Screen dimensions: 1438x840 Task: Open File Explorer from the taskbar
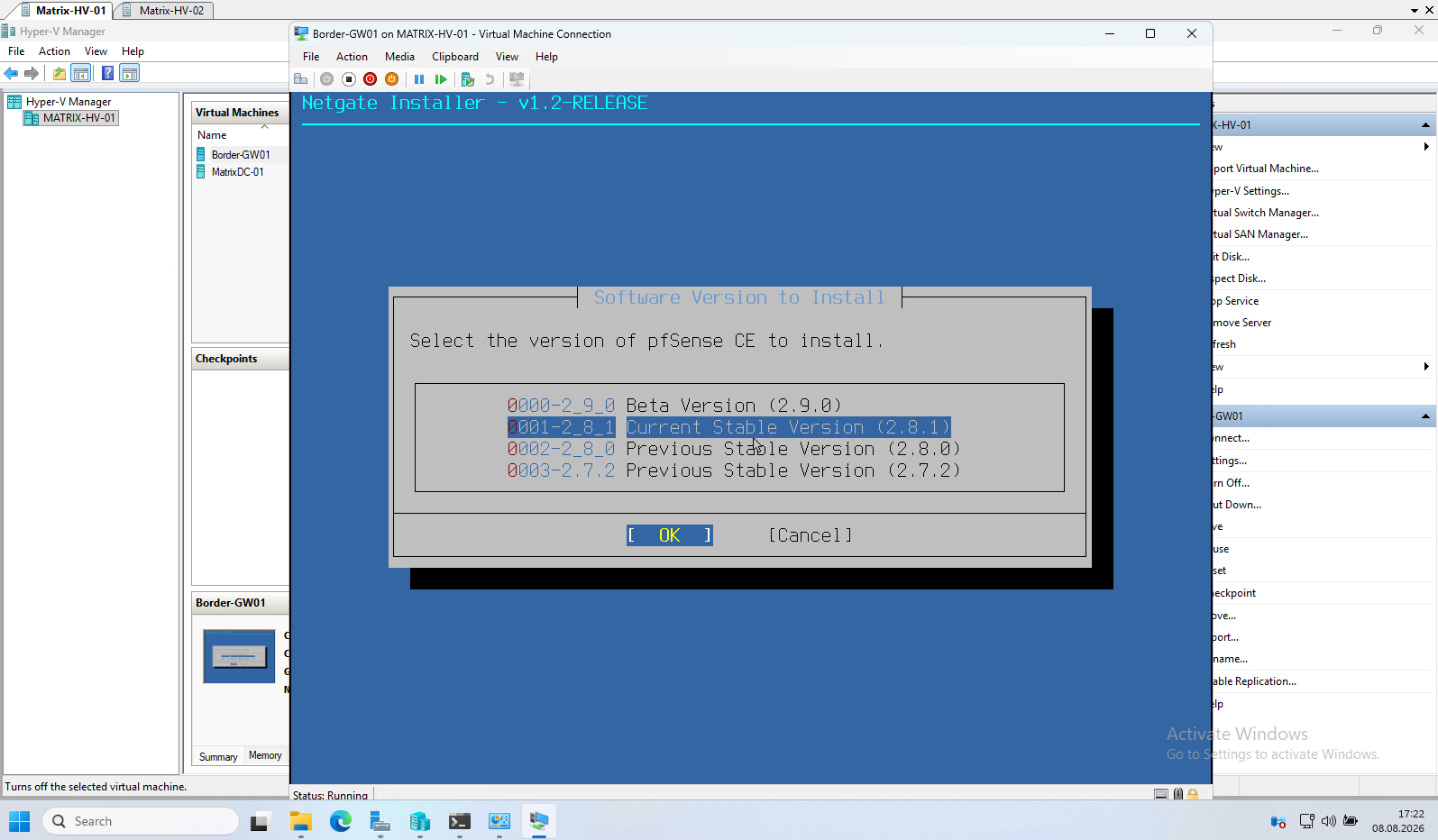300,821
